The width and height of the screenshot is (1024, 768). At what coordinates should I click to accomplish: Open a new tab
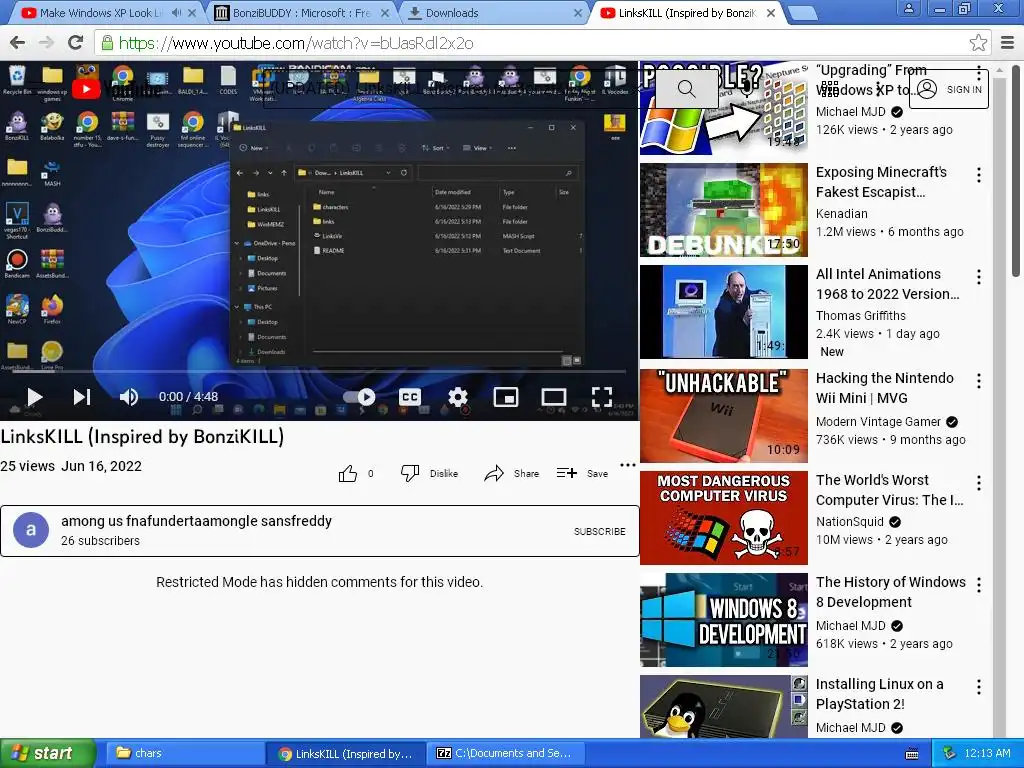[x=803, y=12]
